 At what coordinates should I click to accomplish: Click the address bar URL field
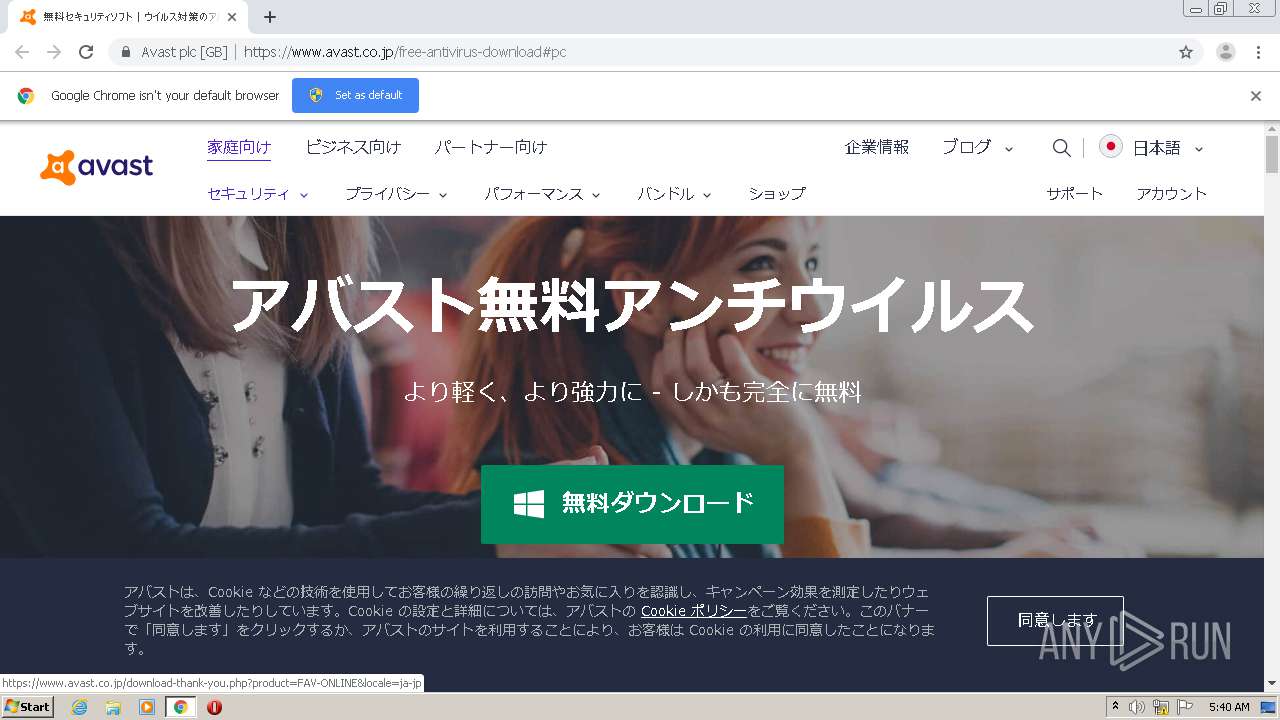(640, 52)
